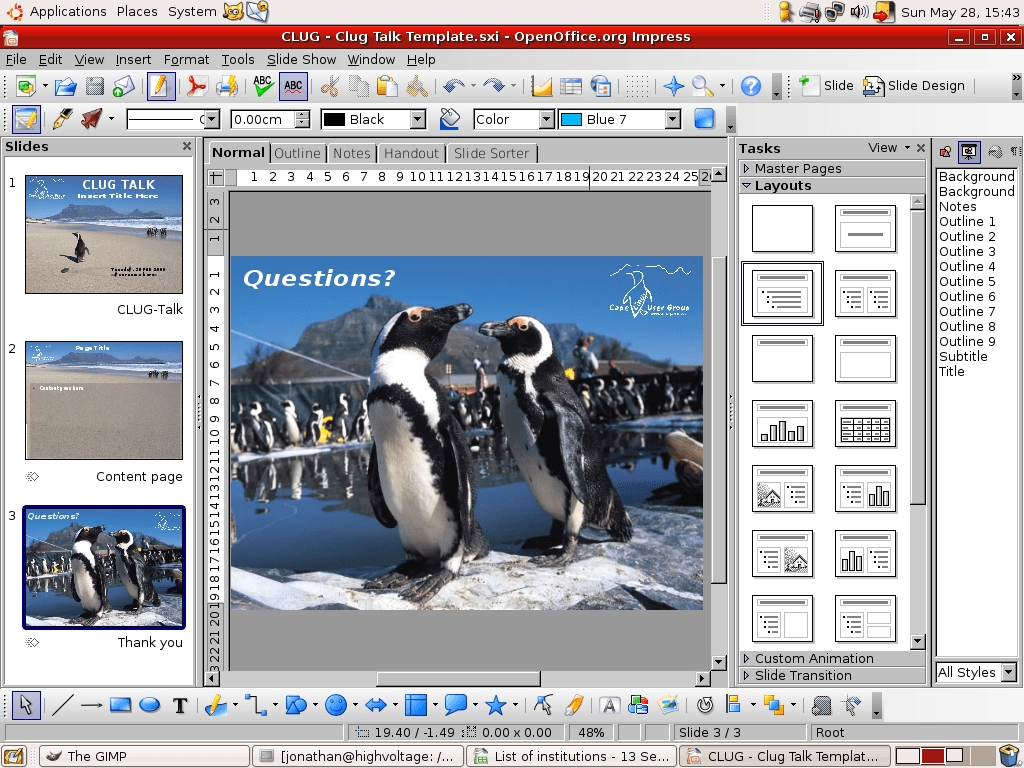The height and width of the screenshot is (768, 1024).
Task: Select the Text tool in drawing toolbar
Action: tap(180, 705)
